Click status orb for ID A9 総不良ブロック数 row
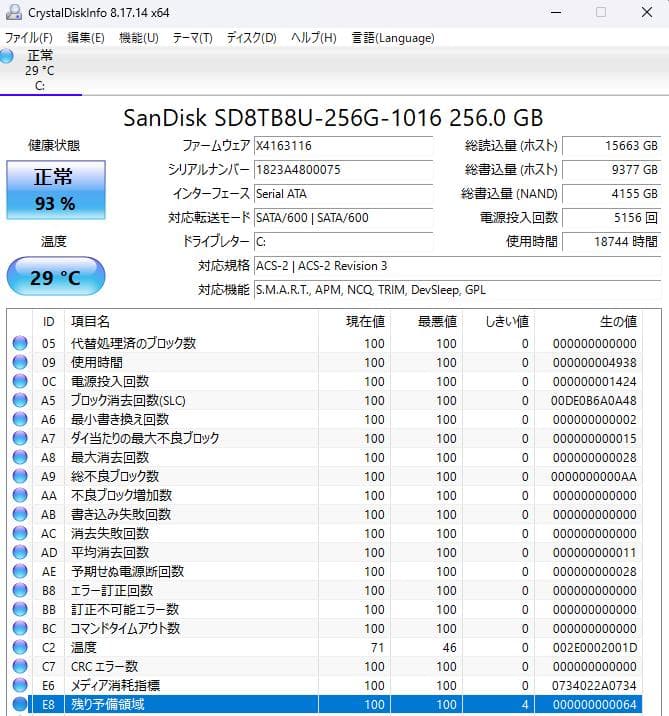Image resolution: width=669 pixels, height=716 pixels. [x=20, y=476]
